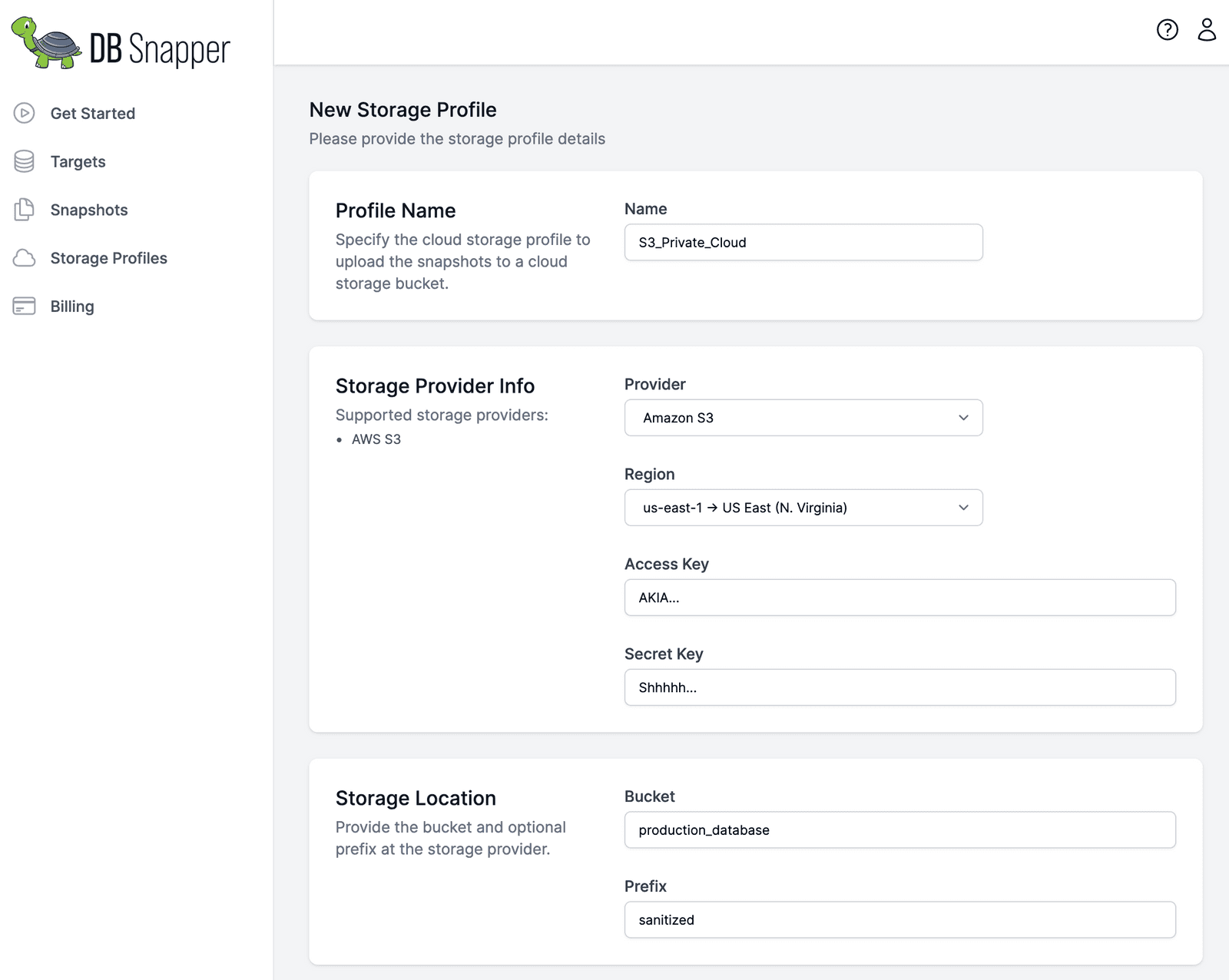Expand the Region dropdown showing us-east-1

pos(803,508)
